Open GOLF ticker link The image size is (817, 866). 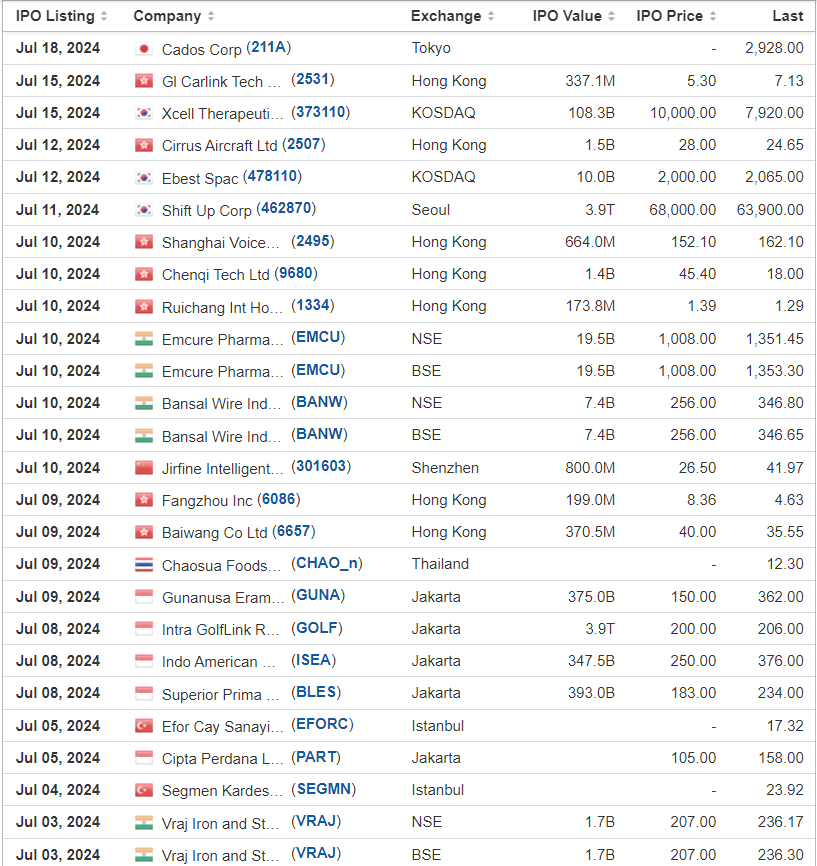click(x=317, y=628)
